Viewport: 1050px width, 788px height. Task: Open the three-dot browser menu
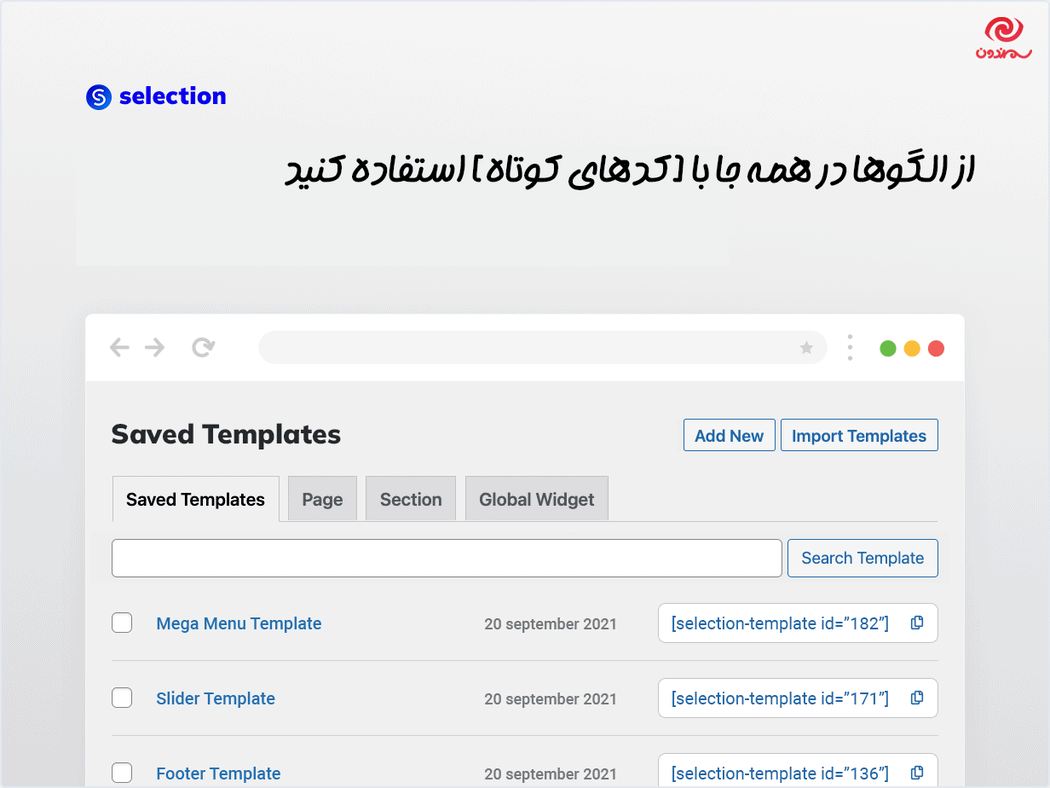tap(850, 347)
